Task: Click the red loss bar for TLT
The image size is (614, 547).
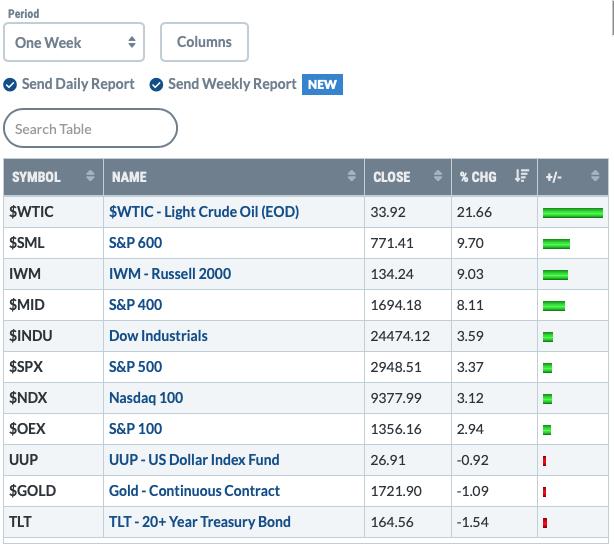Action: (x=545, y=522)
